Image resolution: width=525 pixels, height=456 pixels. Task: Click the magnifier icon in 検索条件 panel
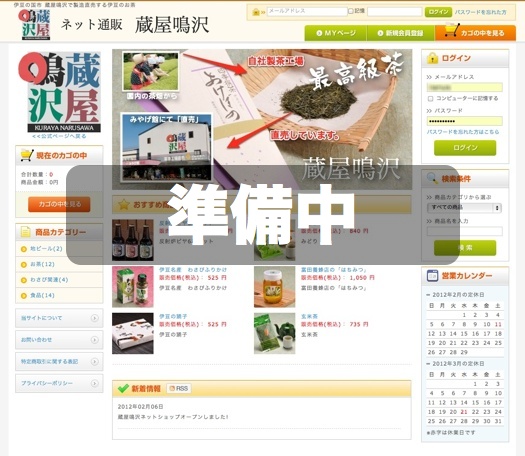pos(432,178)
